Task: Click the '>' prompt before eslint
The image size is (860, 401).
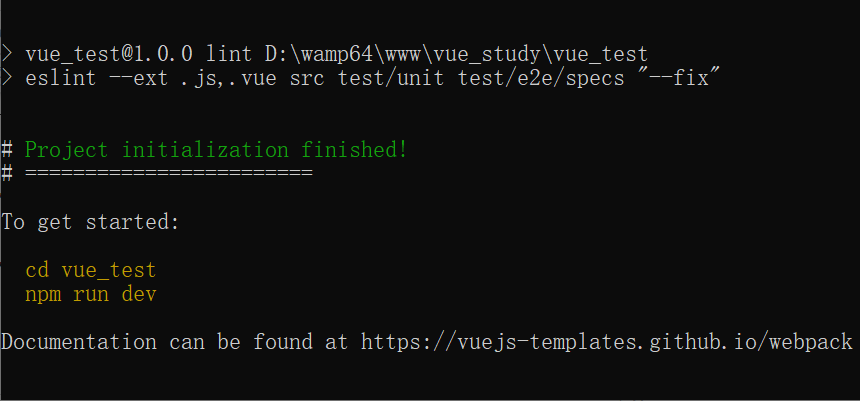Action: click(7, 78)
